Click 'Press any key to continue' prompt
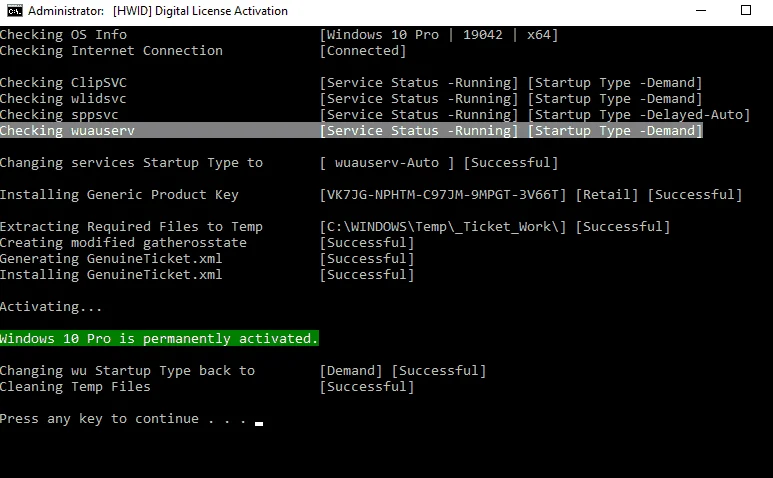773x478 pixels. (x=123, y=419)
